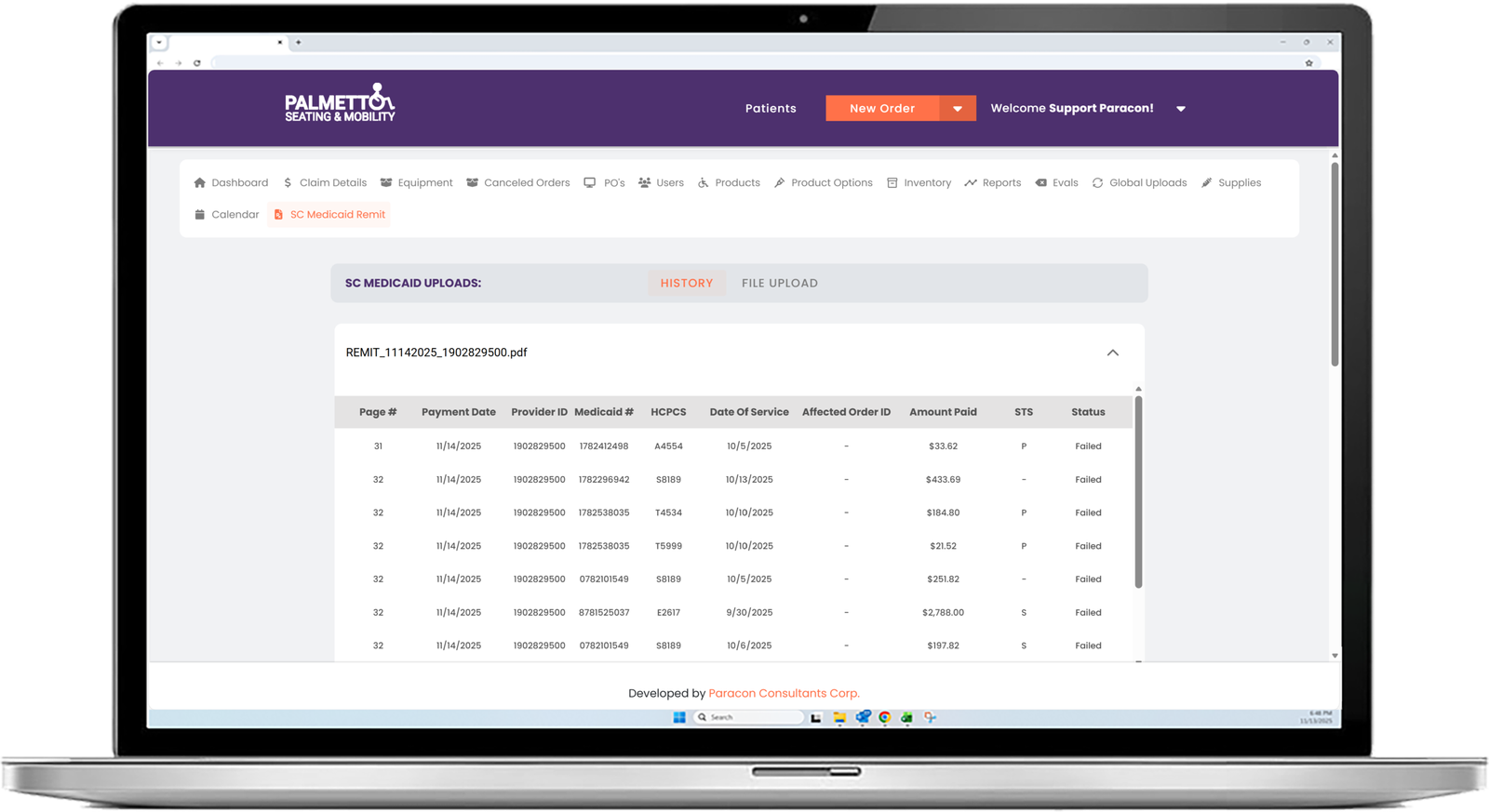Click the Products wheelchair icon

[704, 183]
